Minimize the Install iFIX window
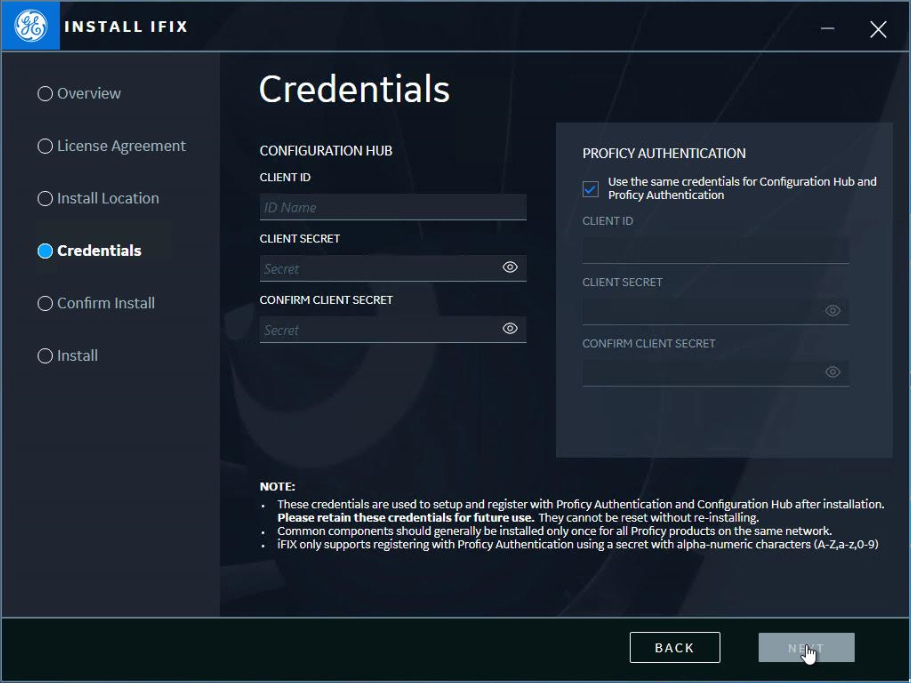Viewport: 911px width, 683px height. coord(827,28)
